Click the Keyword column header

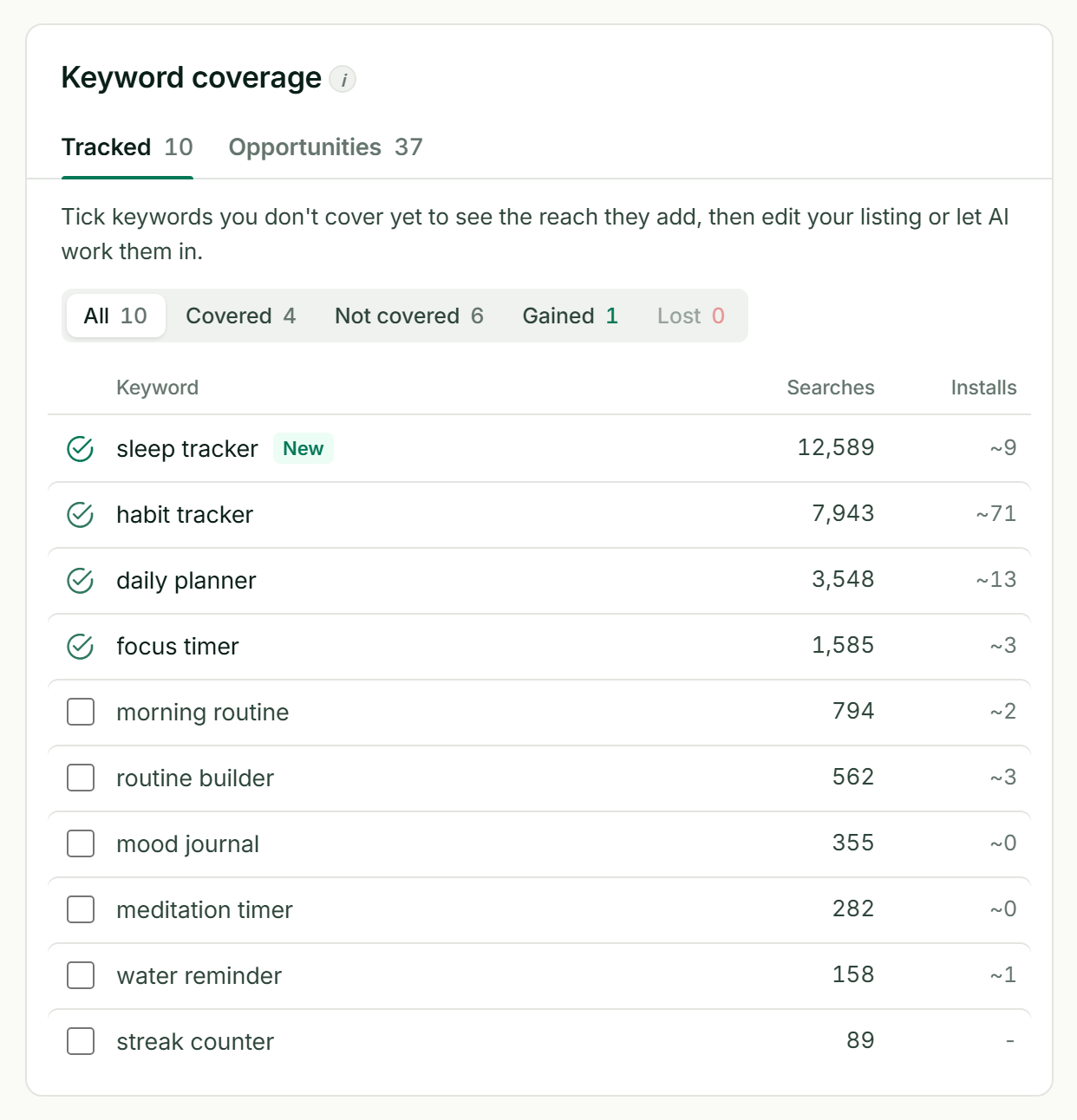coord(158,387)
